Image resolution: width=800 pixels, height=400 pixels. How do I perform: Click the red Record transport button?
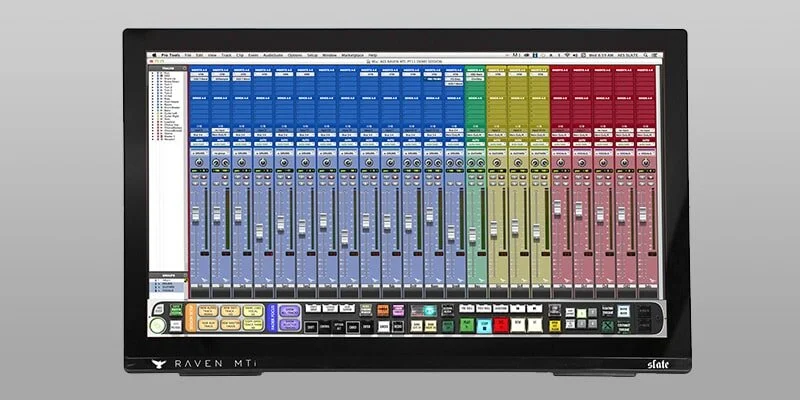click(x=501, y=324)
